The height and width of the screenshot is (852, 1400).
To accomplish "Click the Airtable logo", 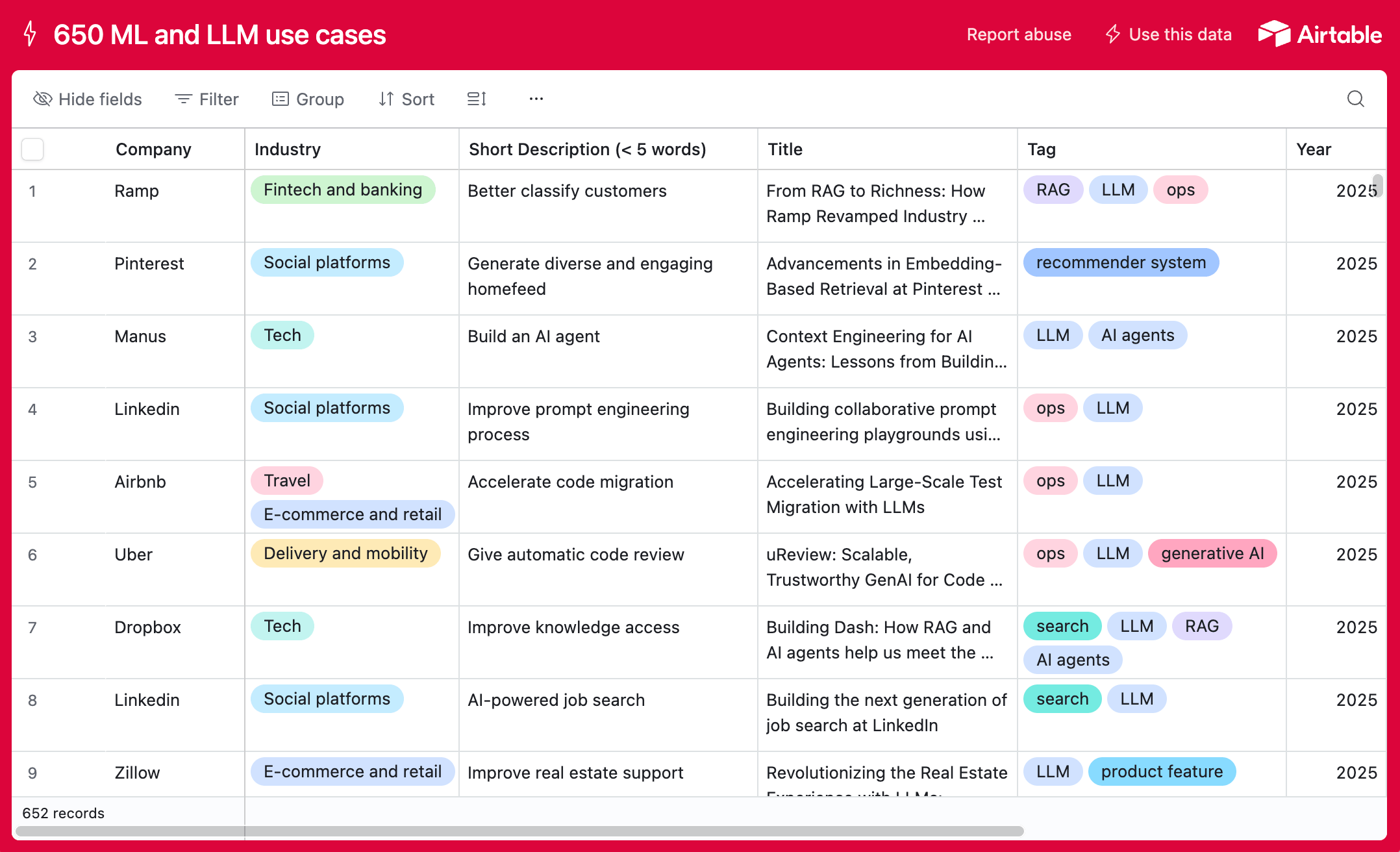I will pos(1319,34).
